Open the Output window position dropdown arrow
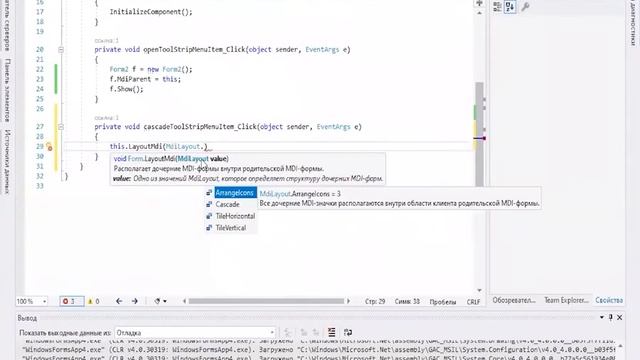The width and height of the screenshot is (640, 360). tap(602, 318)
